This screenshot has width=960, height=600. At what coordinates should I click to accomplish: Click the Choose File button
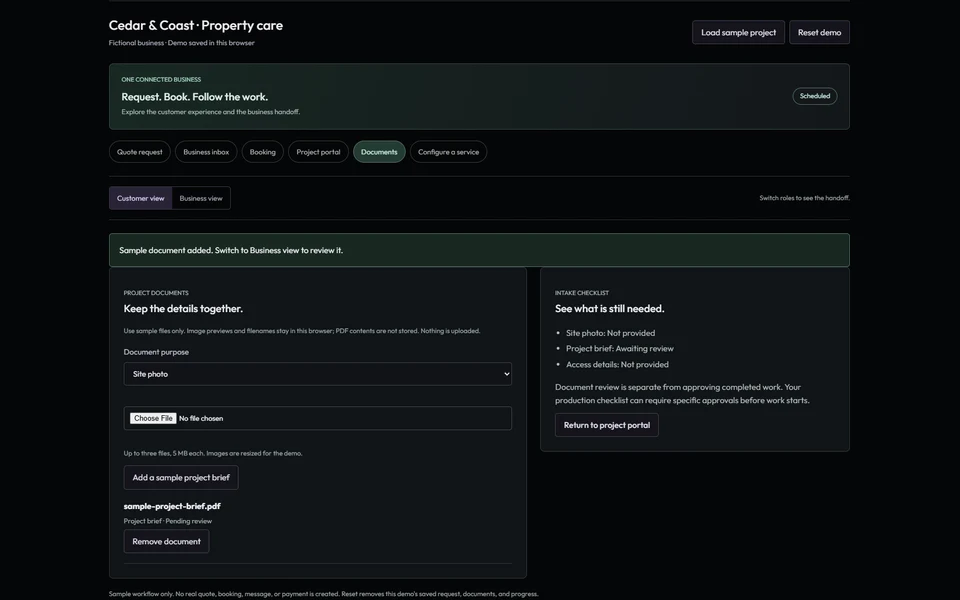click(153, 418)
